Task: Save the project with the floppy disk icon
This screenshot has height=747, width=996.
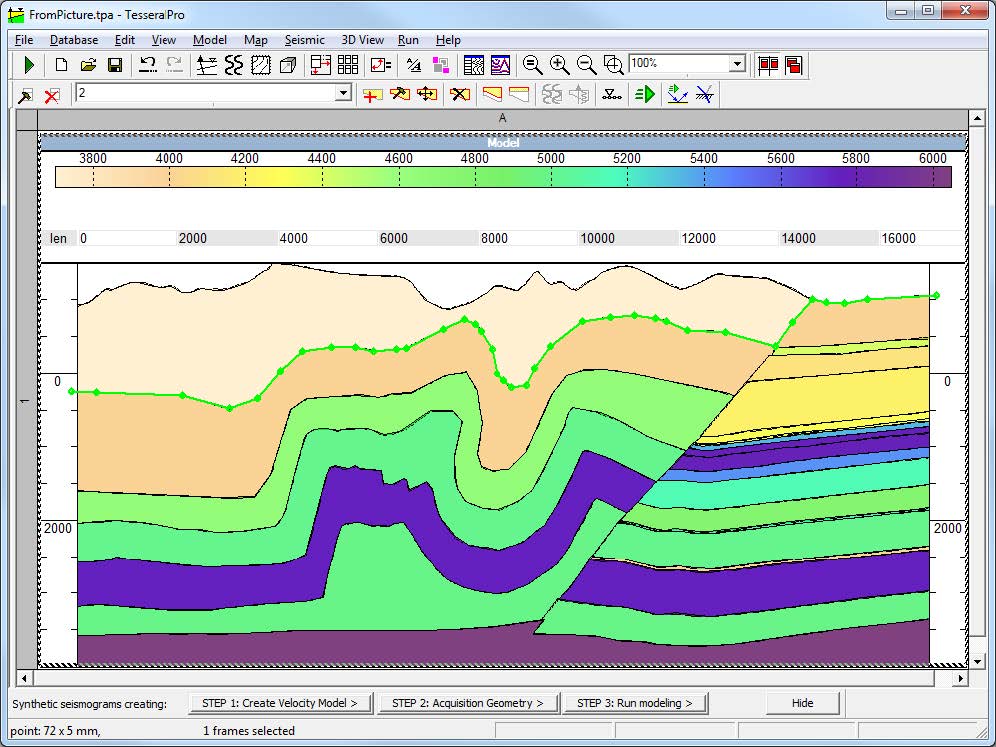Action: 115,65
